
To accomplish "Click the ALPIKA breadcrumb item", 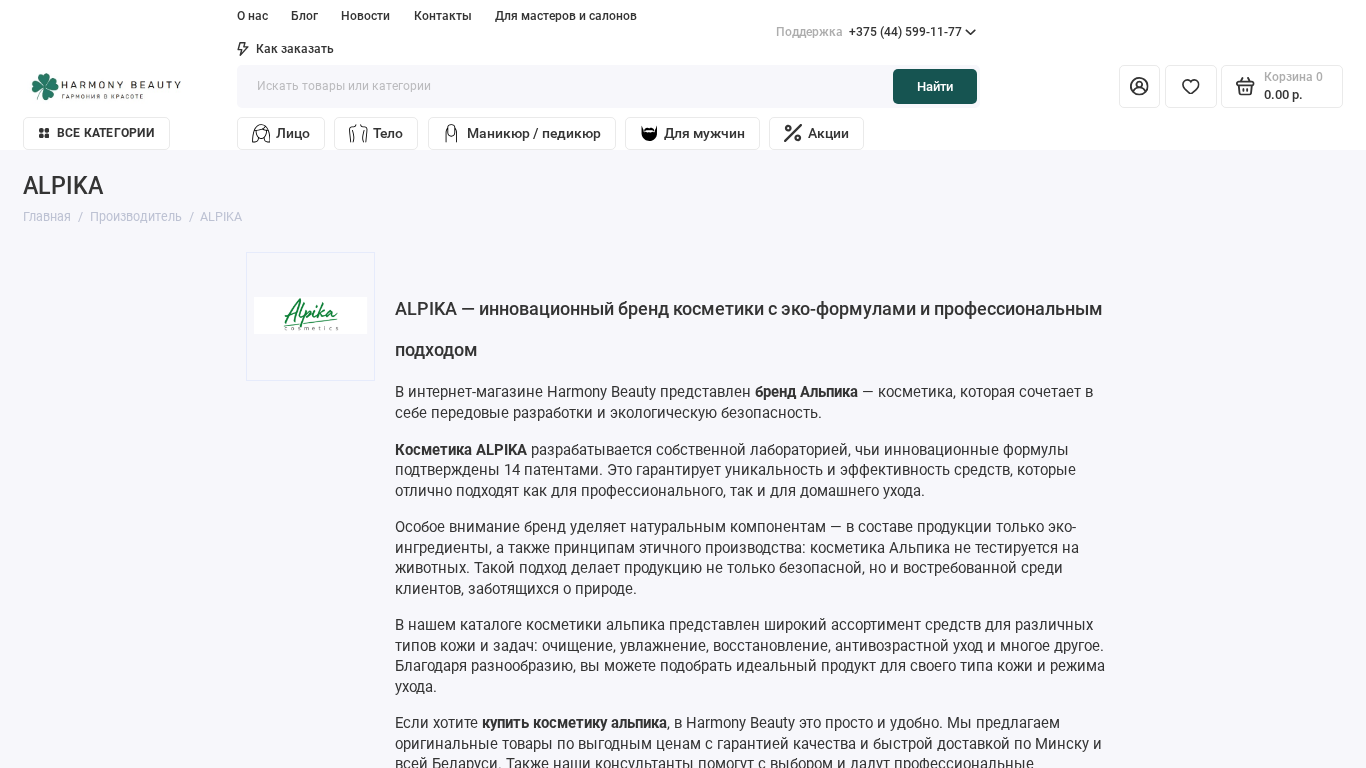I will click(x=221, y=217).
